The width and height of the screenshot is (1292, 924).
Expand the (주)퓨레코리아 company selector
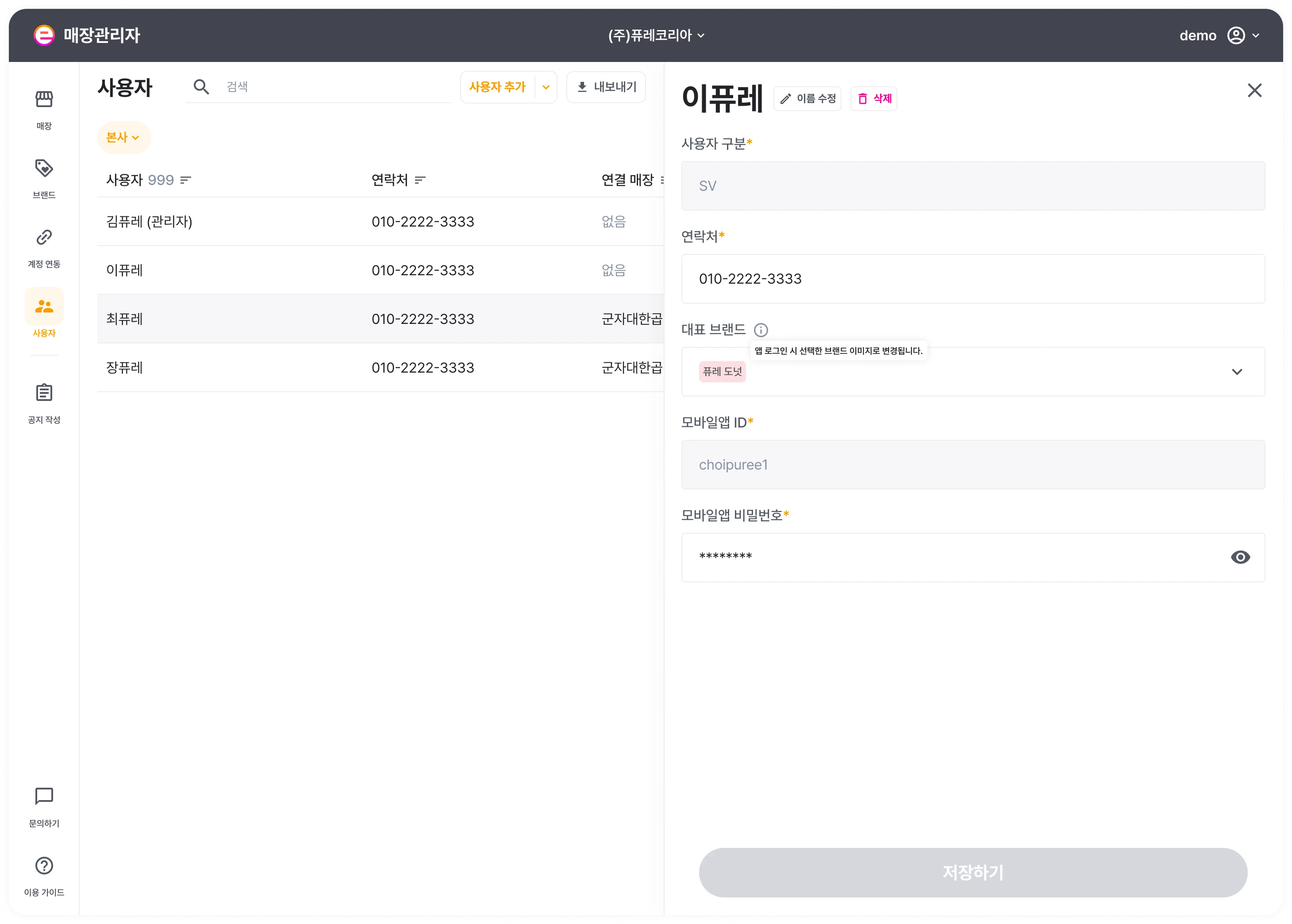[x=656, y=35]
